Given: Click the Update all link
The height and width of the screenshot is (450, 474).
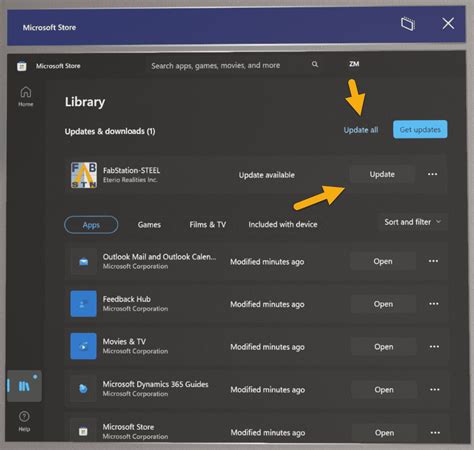Looking at the screenshot, I should click(361, 130).
